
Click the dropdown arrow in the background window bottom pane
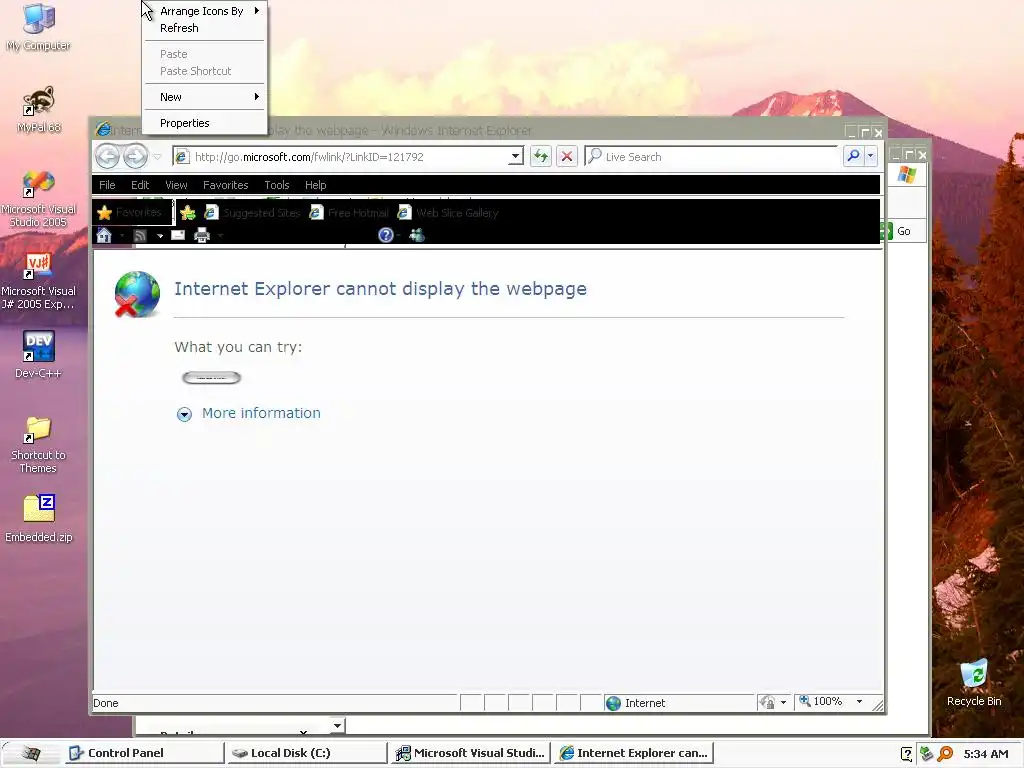pos(337,725)
